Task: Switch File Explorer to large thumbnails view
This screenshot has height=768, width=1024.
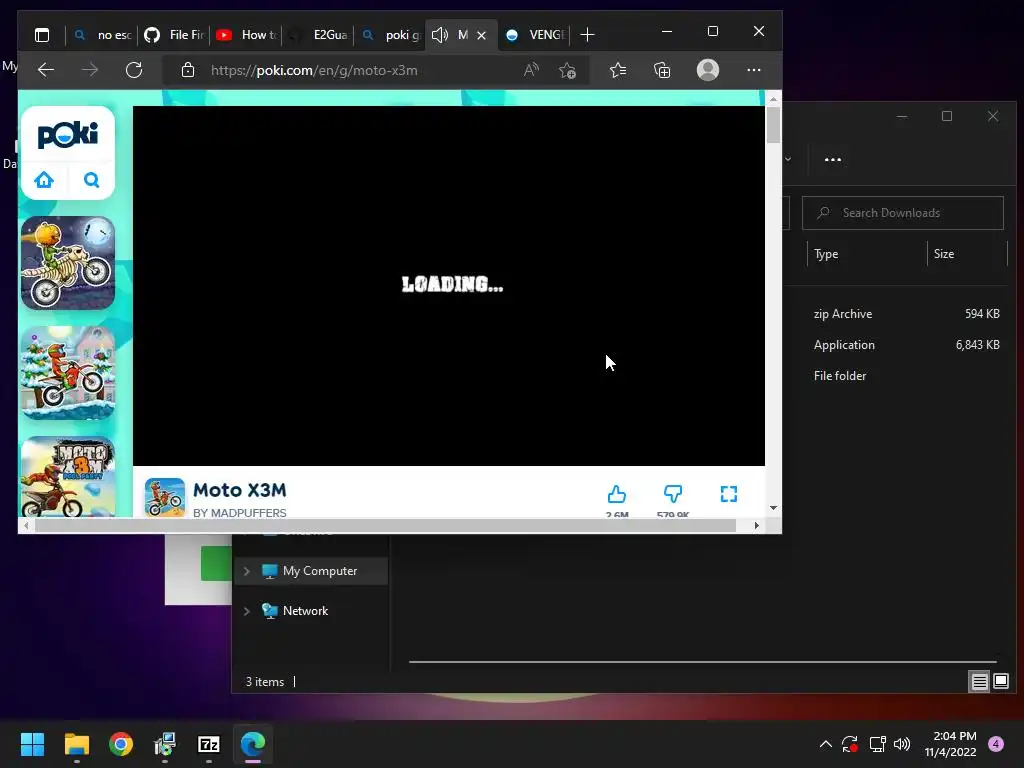Action: (1000, 682)
